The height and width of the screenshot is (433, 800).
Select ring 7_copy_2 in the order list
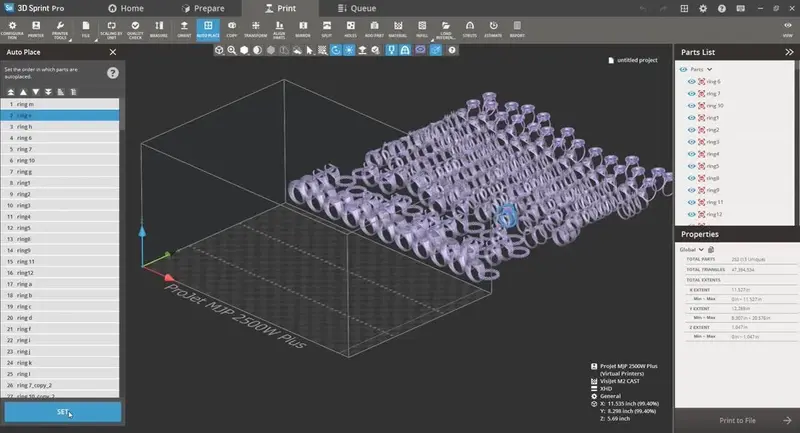[x=60, y=385]
